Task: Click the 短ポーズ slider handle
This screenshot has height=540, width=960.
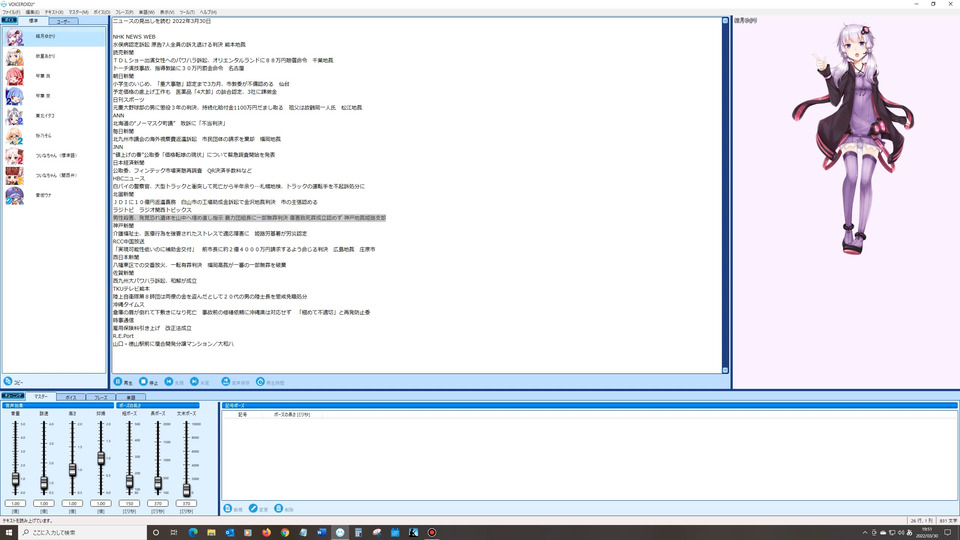Action: (x=129, y=481)
